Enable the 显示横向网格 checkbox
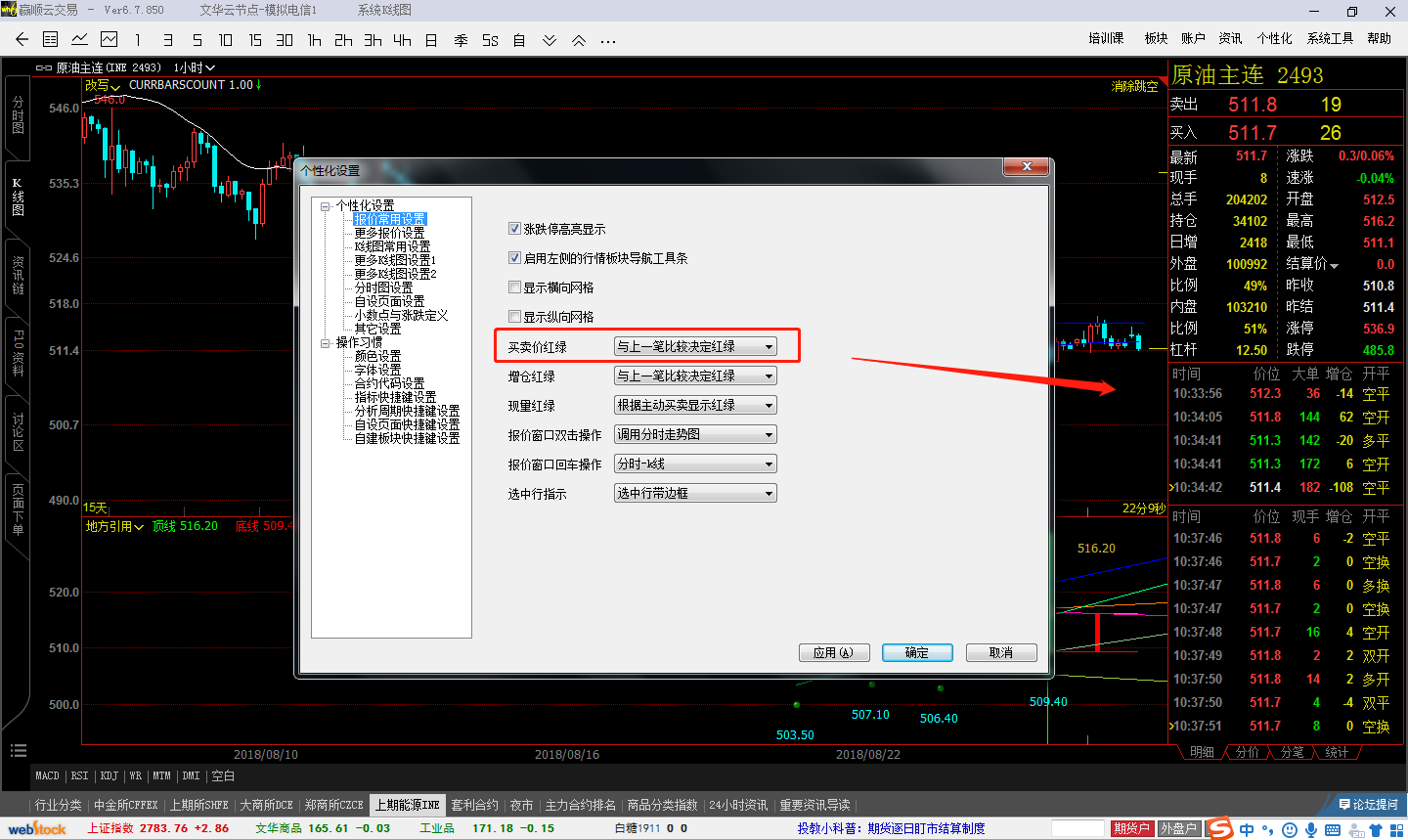 coord(514,287)
